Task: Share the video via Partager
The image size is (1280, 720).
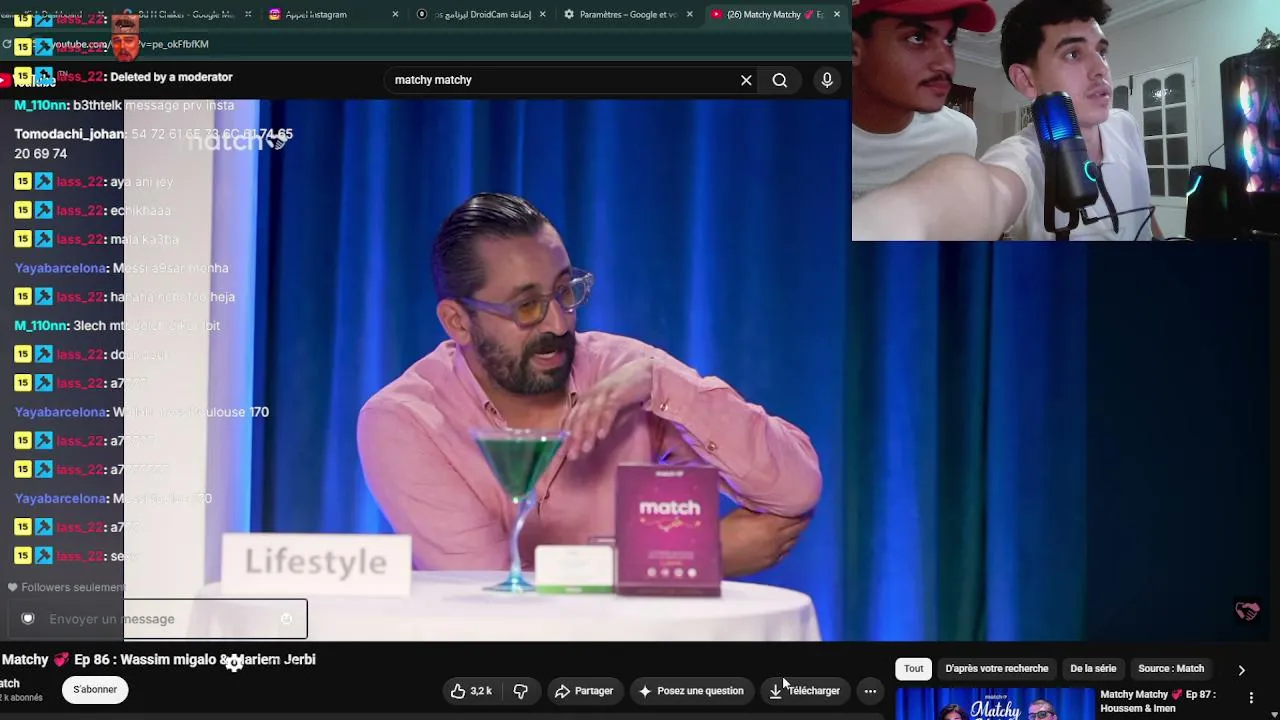Action: pyautogui.click(x=584, y=691)
